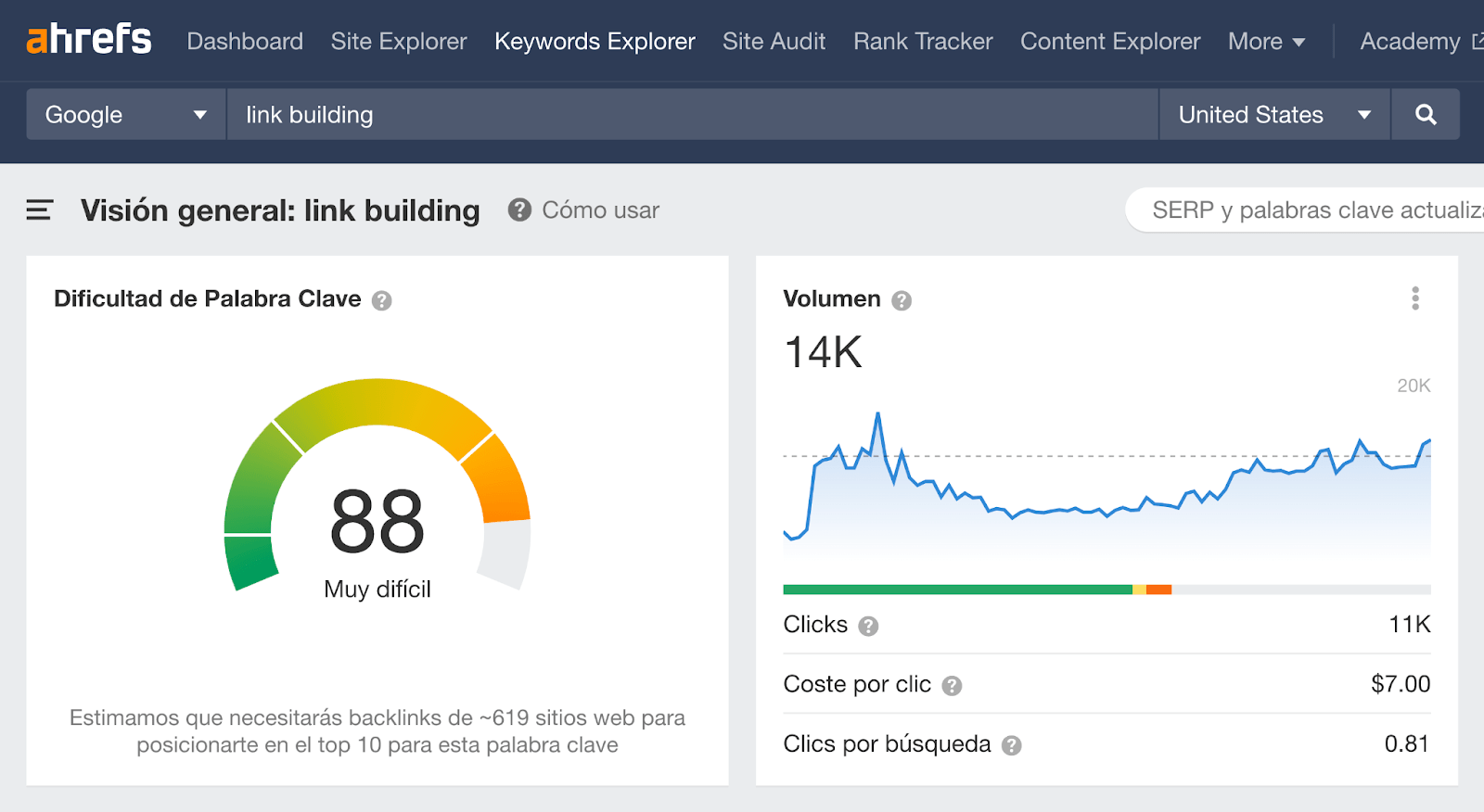
Task: Click help icon next to Clicks
Action: [868, 626]
